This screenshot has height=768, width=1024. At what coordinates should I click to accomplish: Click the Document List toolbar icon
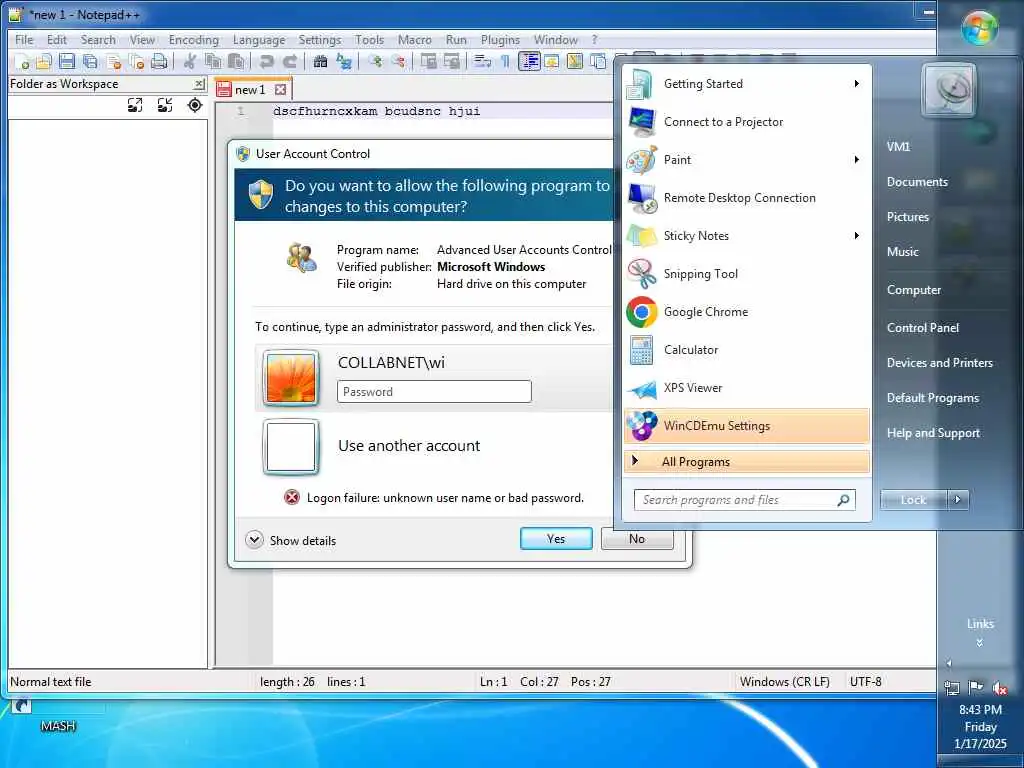598,61
